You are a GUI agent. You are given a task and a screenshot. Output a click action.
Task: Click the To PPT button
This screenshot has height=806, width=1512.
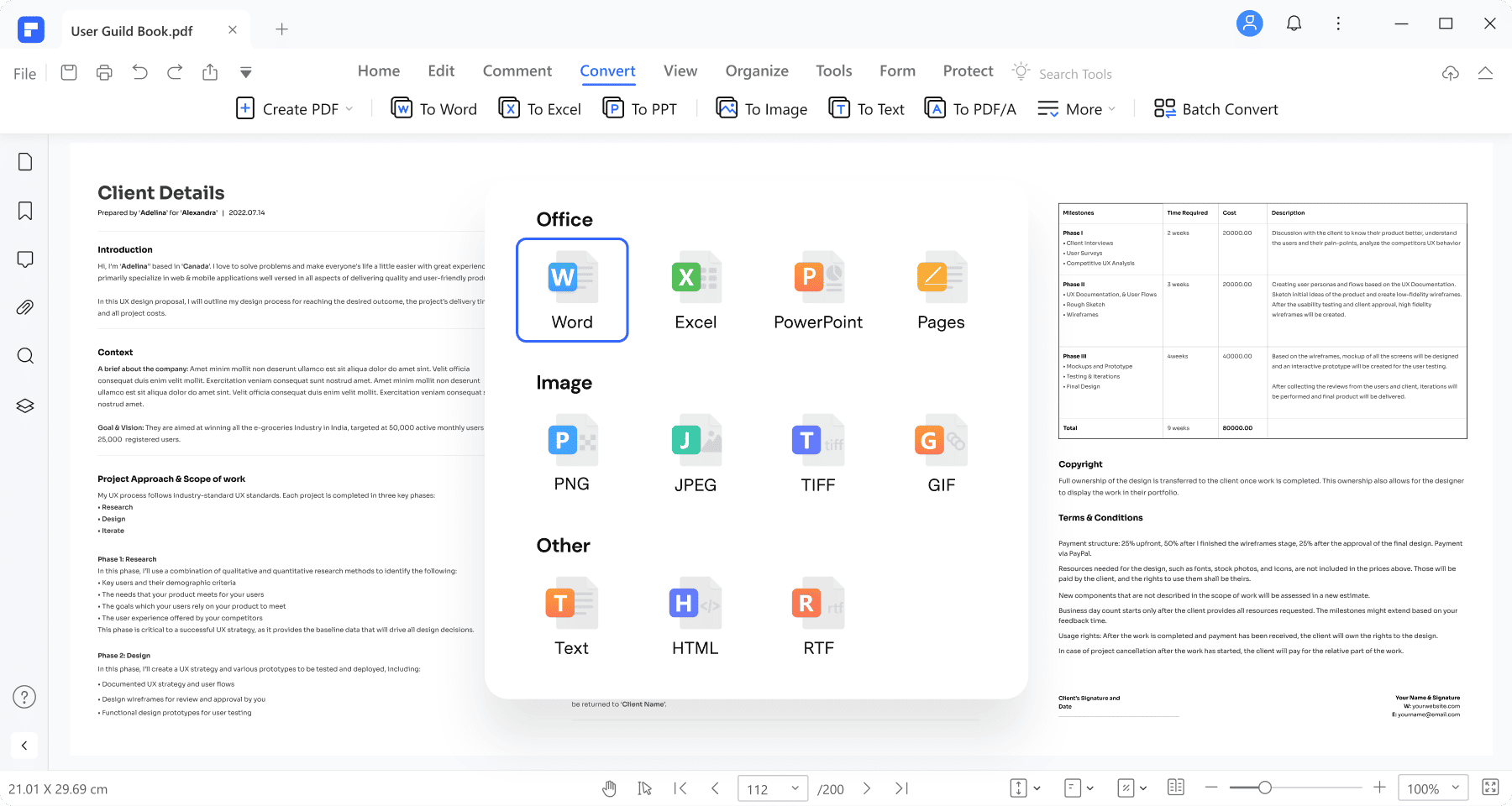click(x=640, y=108)
